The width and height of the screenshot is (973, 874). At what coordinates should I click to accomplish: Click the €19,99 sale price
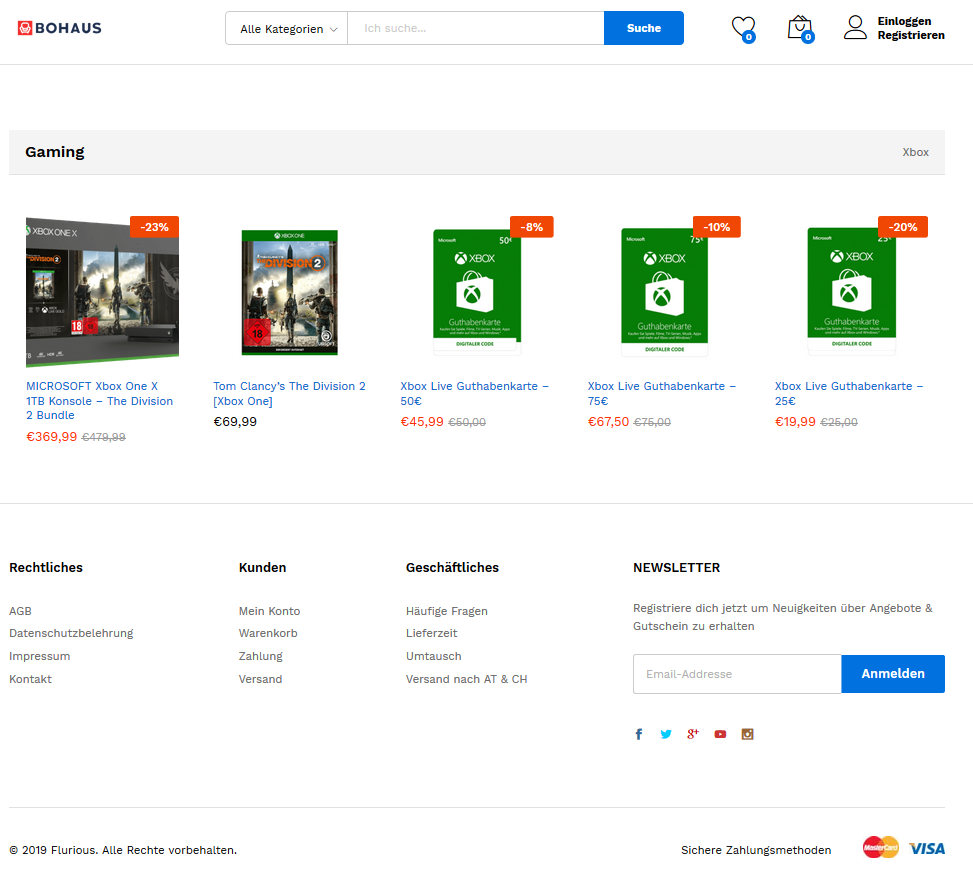(x=796, y=422)
